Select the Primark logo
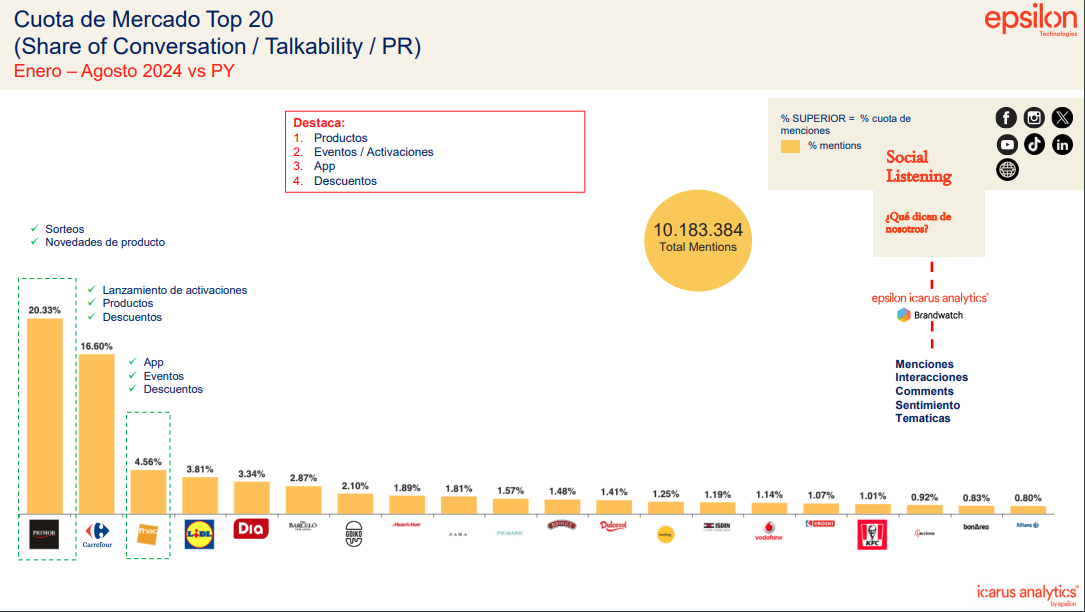 click(x=509, y=533)
